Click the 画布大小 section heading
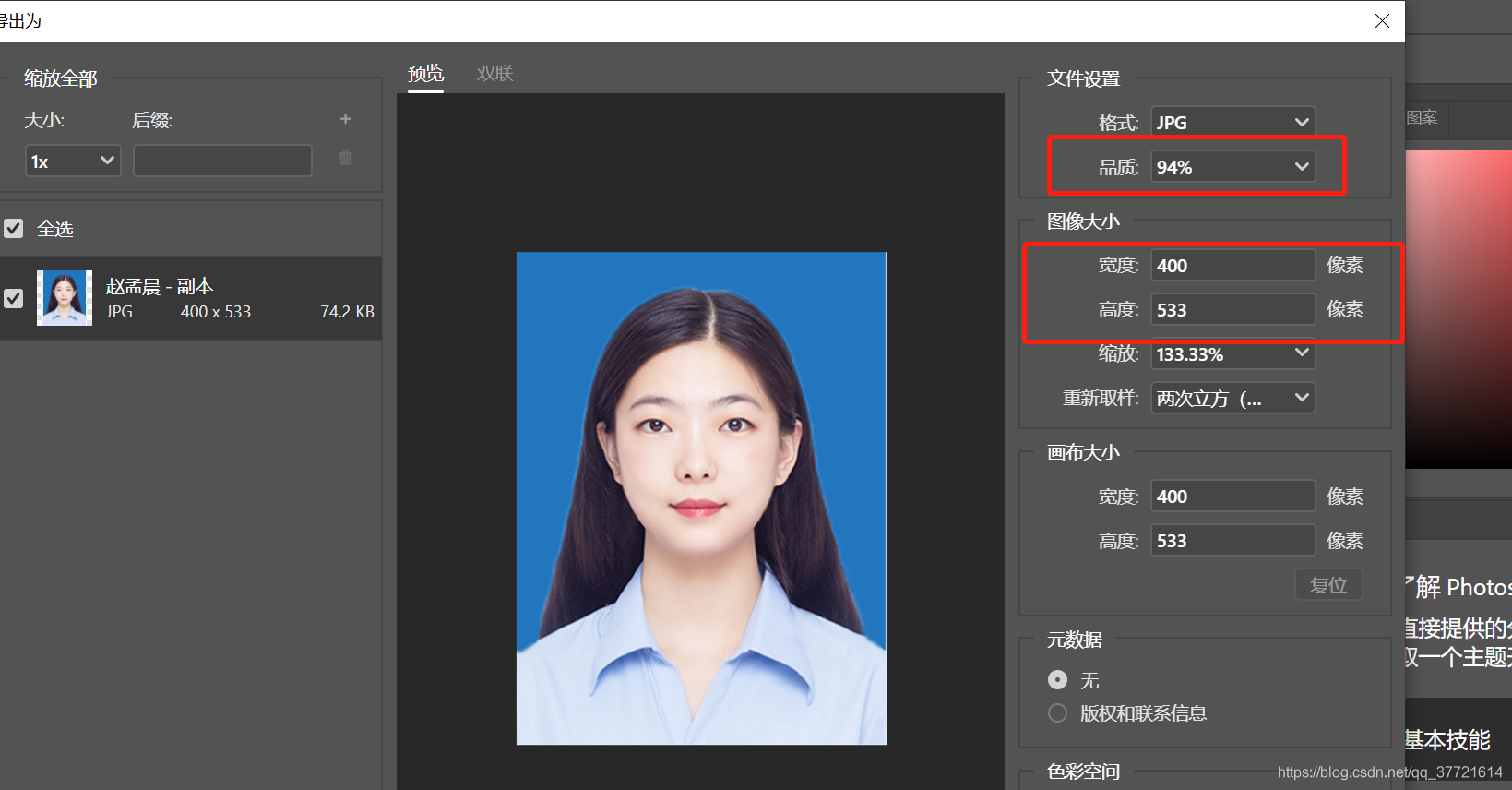This screenshot has width=1512, height=790. click(x=1083, y=452)
